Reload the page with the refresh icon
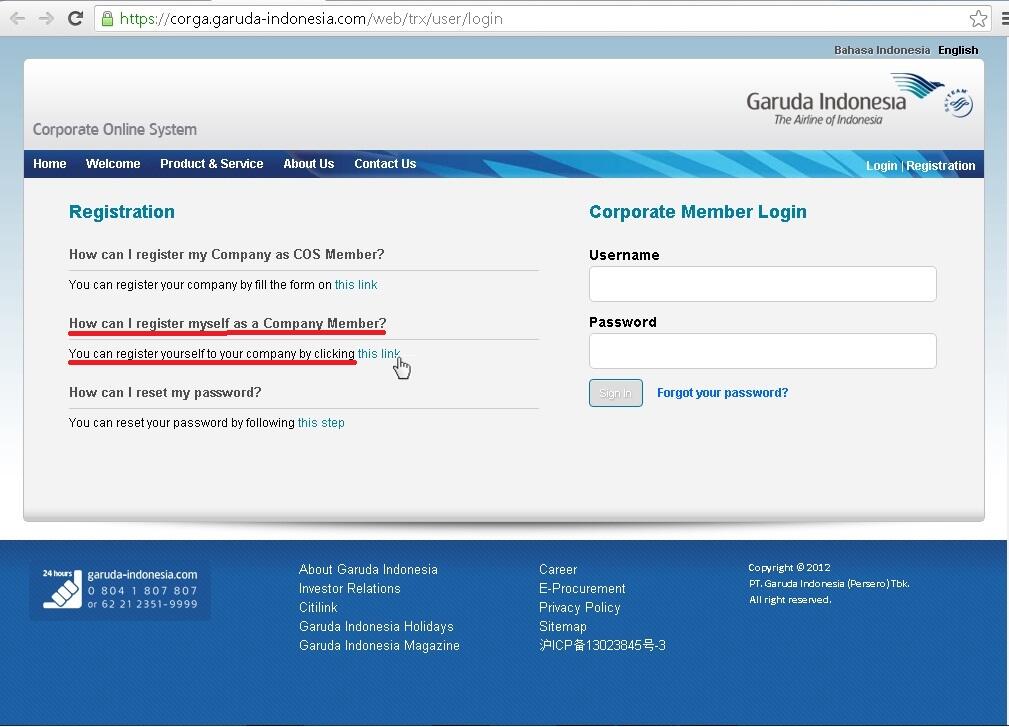The width and height of the screenshot is (1009, 727). (x=75, y=18)
